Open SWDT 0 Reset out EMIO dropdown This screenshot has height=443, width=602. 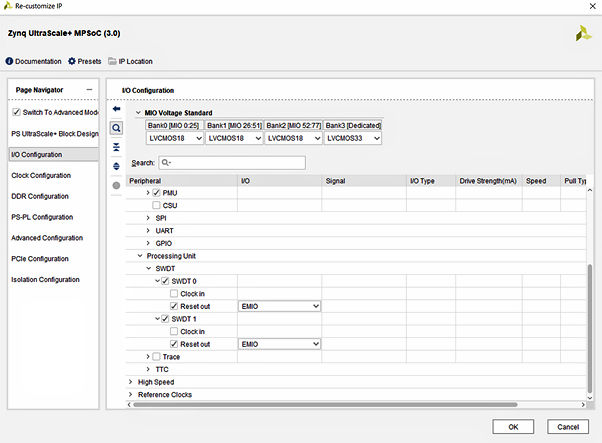(x=280, y=306)
